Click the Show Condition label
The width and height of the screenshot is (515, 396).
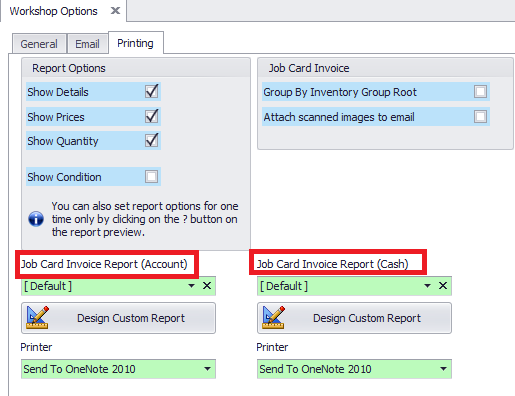pos(64,177)
